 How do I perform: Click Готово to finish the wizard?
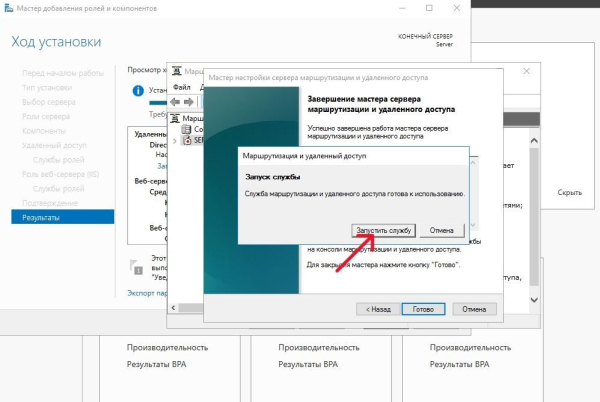[423, 309]
